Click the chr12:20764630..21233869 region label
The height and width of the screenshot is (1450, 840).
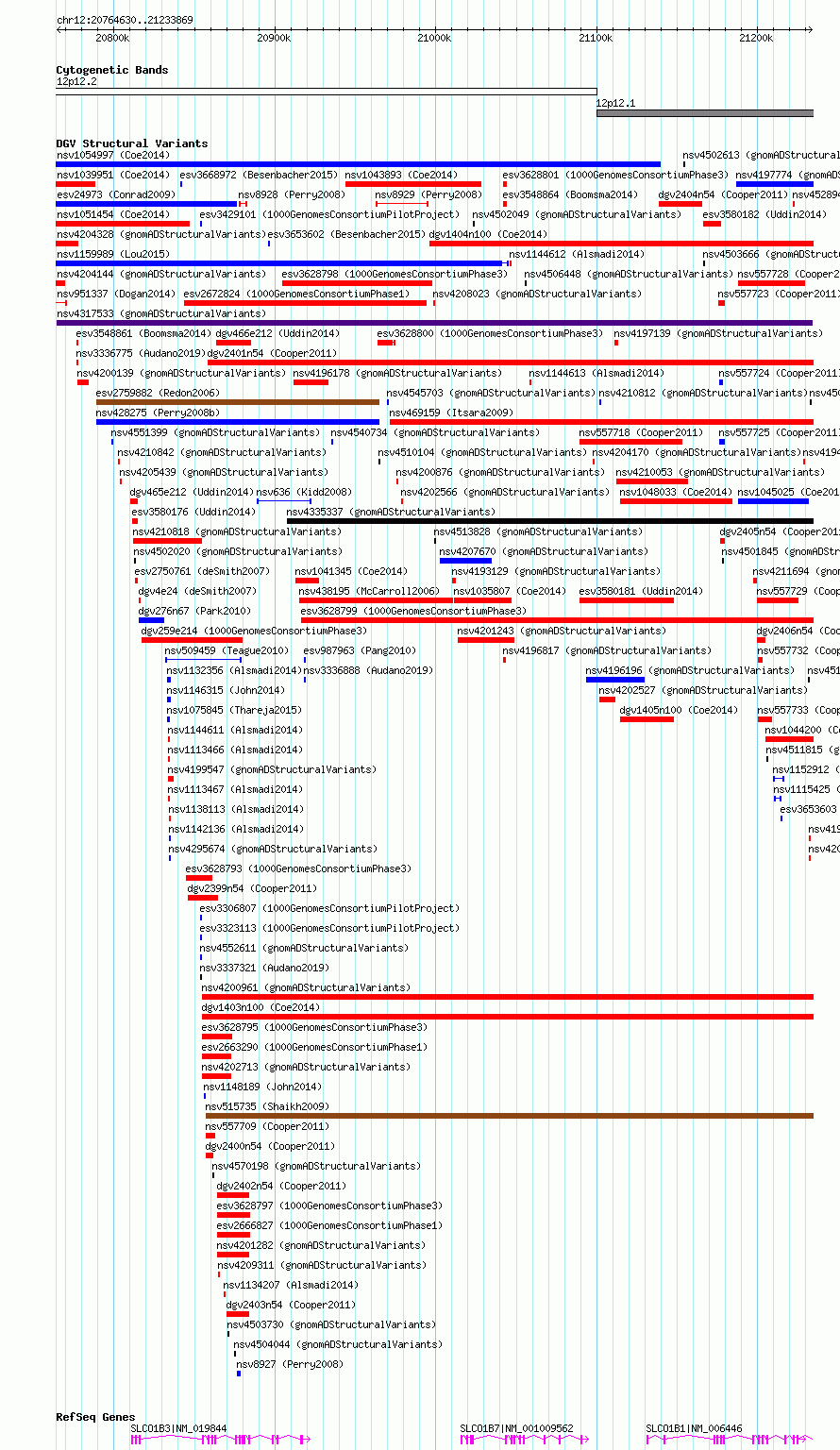pos(125,20)
